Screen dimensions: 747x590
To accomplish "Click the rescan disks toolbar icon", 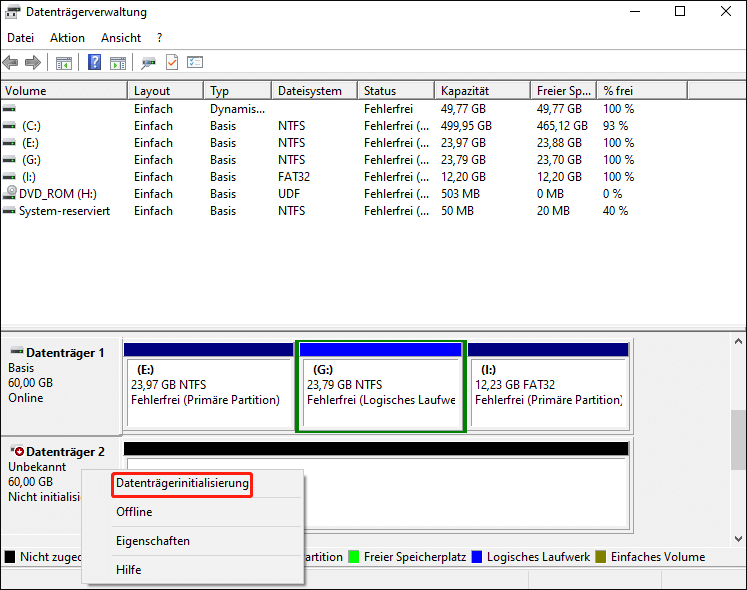I will click(149, 63).
